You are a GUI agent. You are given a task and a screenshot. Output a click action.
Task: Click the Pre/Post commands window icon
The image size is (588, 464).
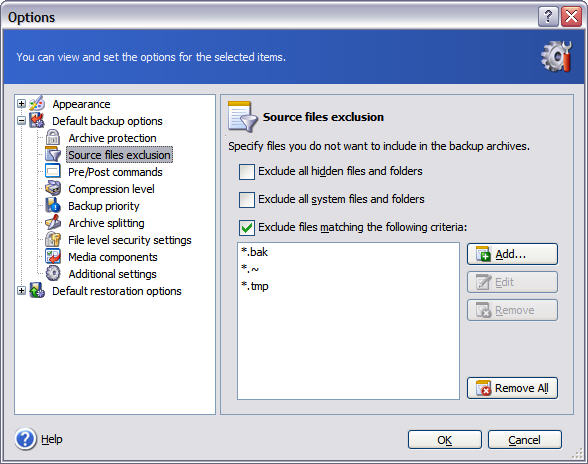52,171
